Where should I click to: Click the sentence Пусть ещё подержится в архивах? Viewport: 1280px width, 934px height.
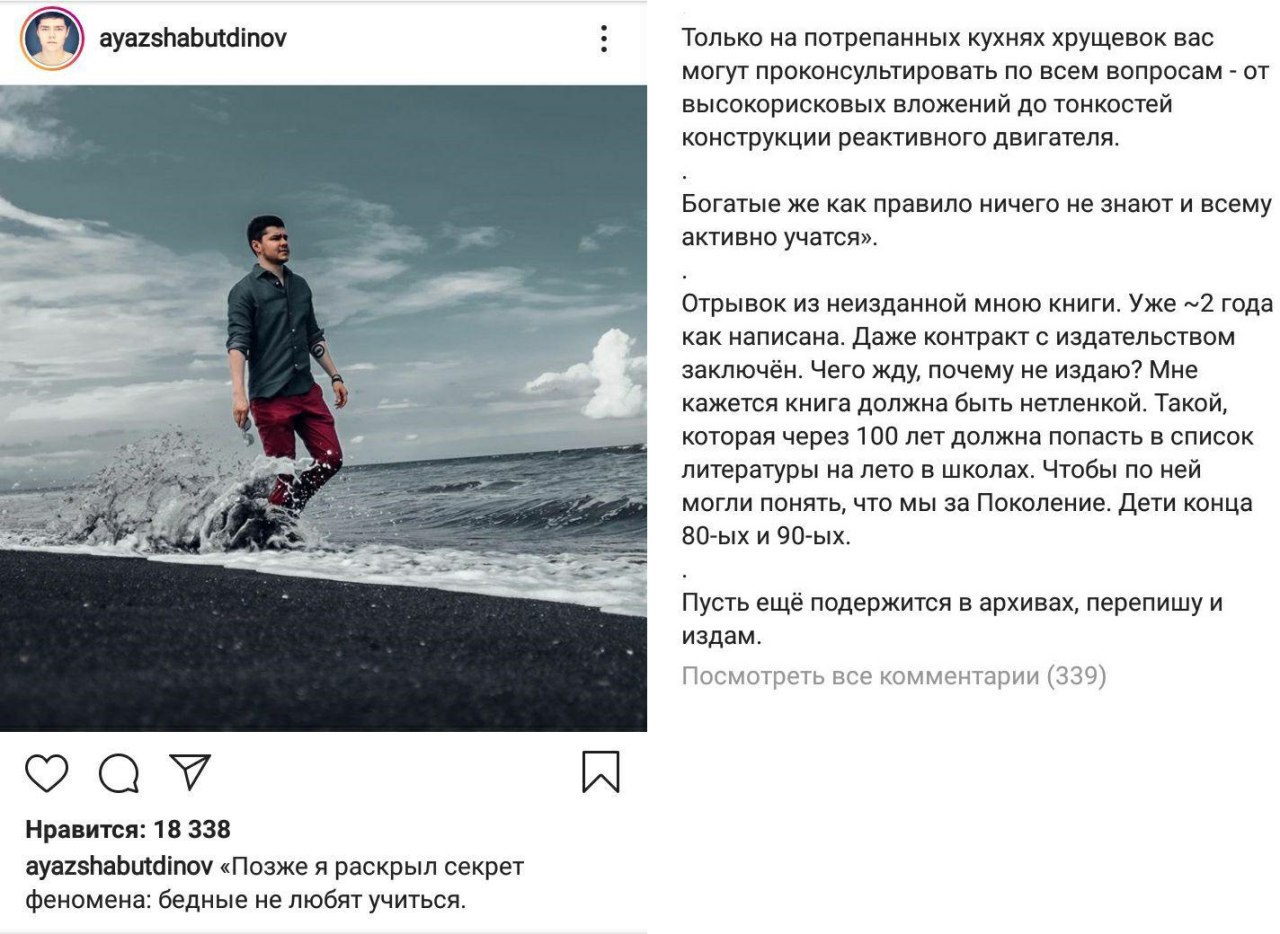tap(952, 619)
